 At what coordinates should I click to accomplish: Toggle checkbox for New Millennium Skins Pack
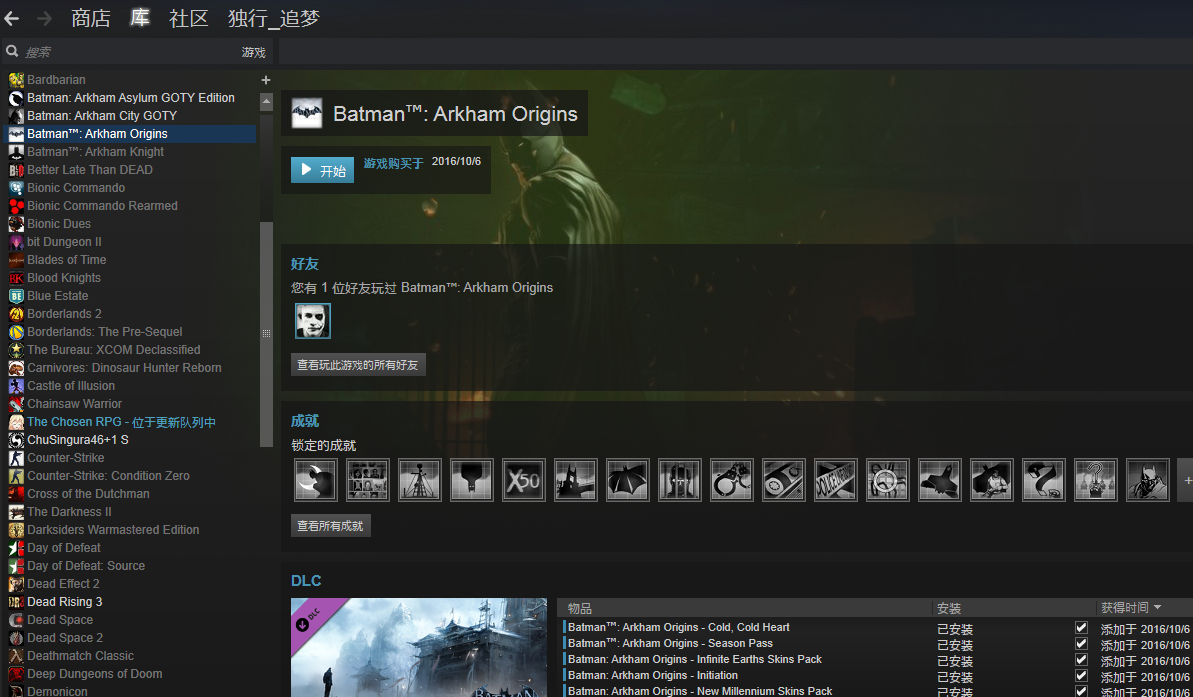[x=1081, y=691]
